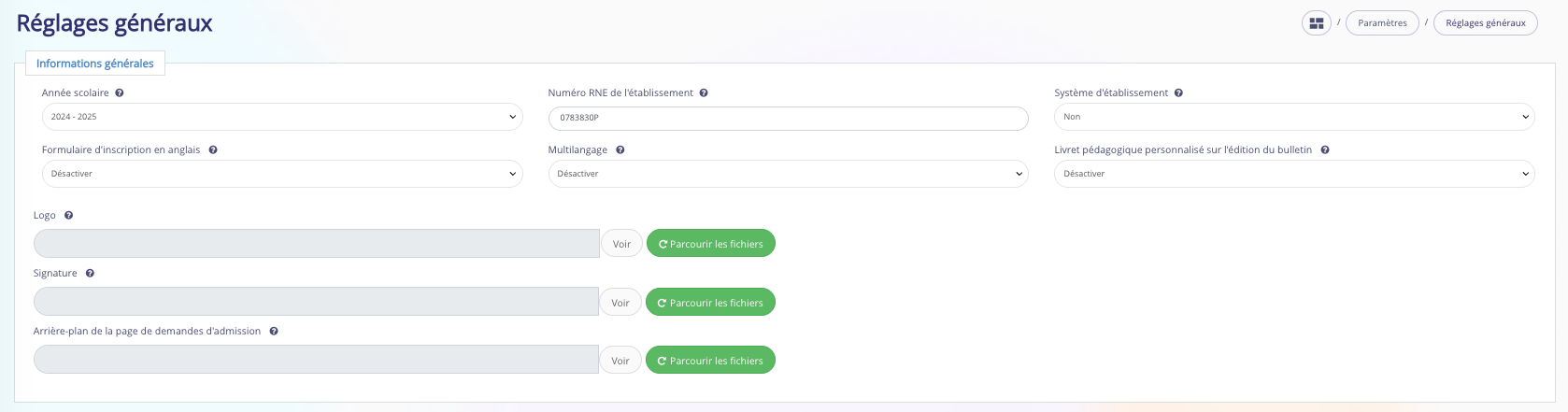Select the Informations générales tab
This screenshot has width=1568, height=412.
click(x=95, y=64)
